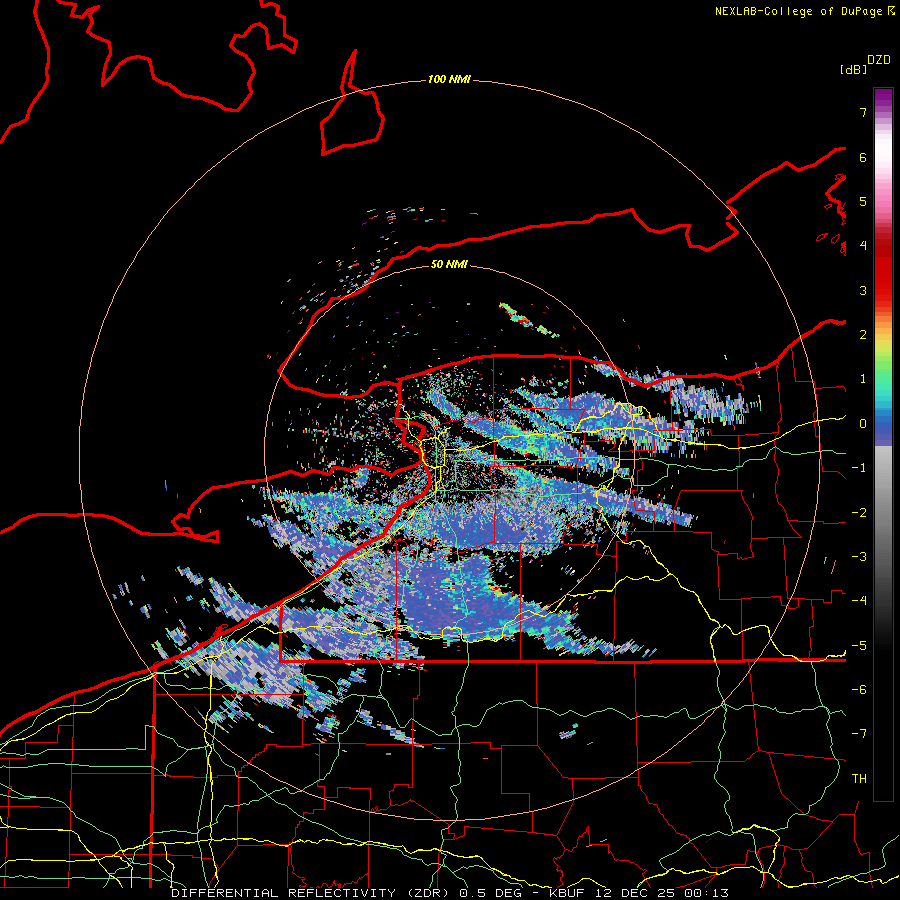The image size is (900, 900).
Task: Click the -5 tick label on color scale
Action: 859,646
